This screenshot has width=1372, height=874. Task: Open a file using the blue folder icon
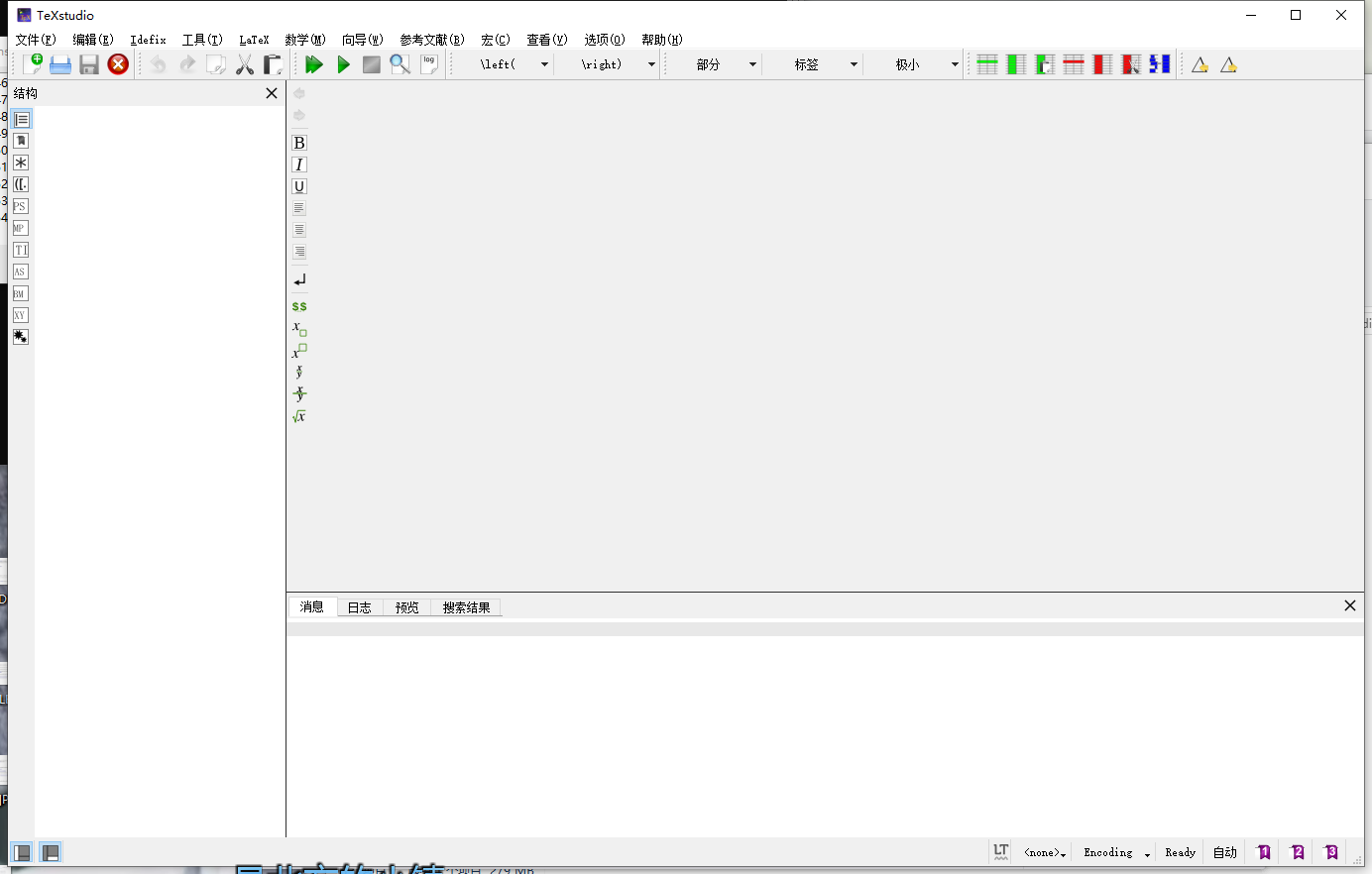[x=60, y=64]
